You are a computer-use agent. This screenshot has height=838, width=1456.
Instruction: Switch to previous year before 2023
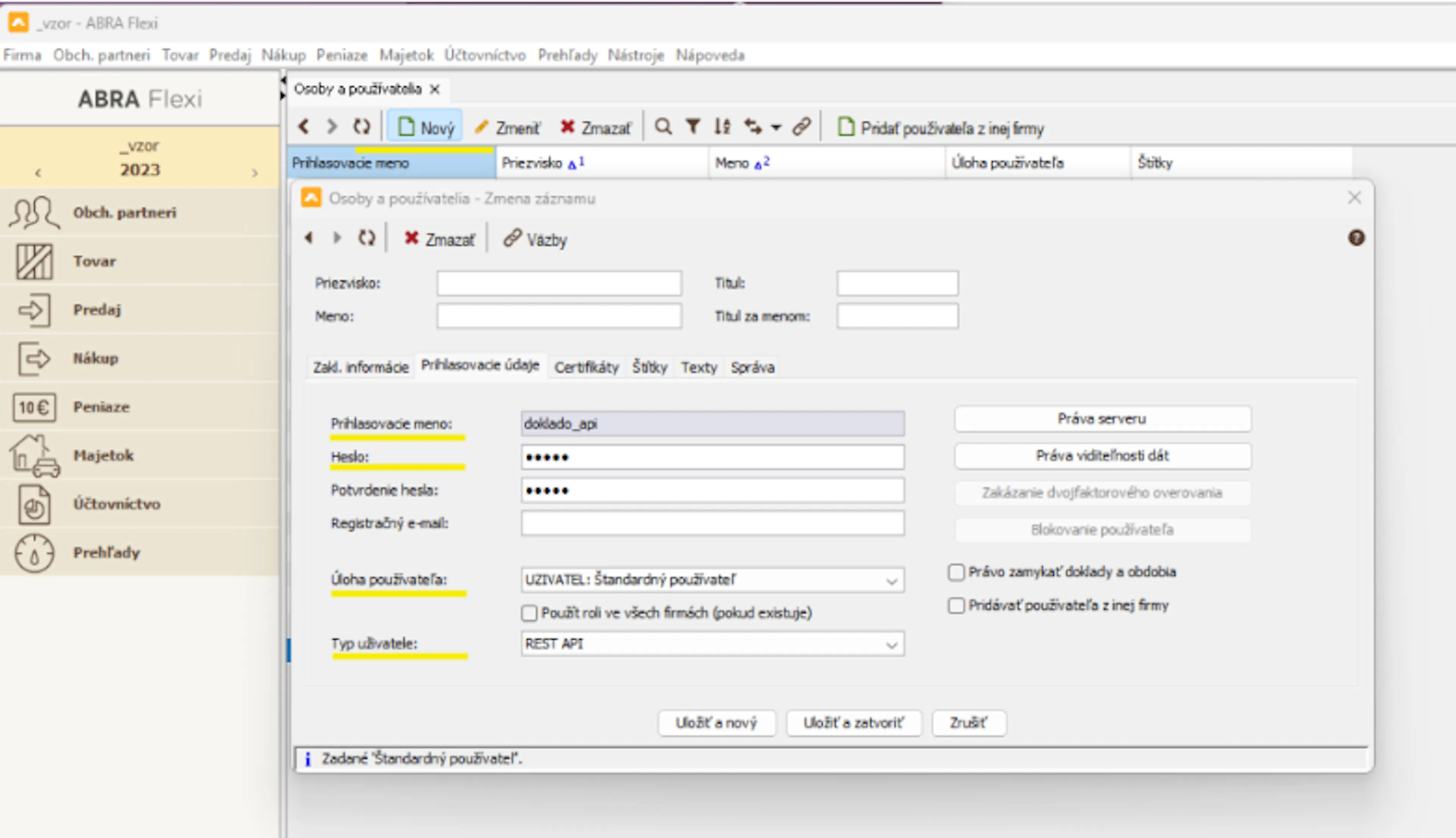39,172
